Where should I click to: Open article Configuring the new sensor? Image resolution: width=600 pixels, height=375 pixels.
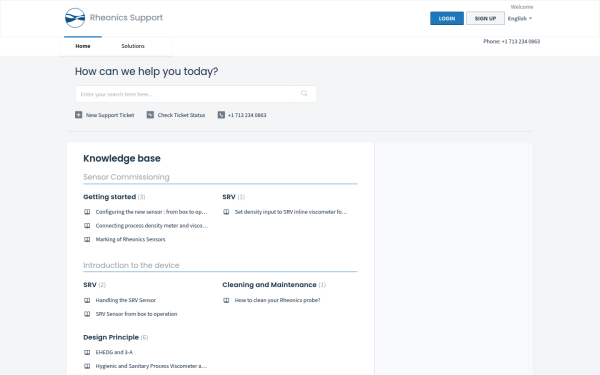tap(152, 212)
